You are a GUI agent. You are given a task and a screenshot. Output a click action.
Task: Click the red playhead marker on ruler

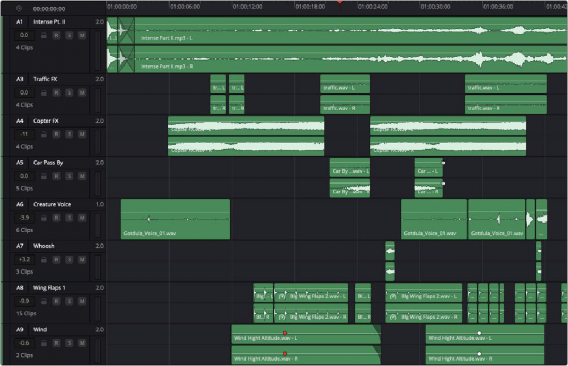pos(340,3)
